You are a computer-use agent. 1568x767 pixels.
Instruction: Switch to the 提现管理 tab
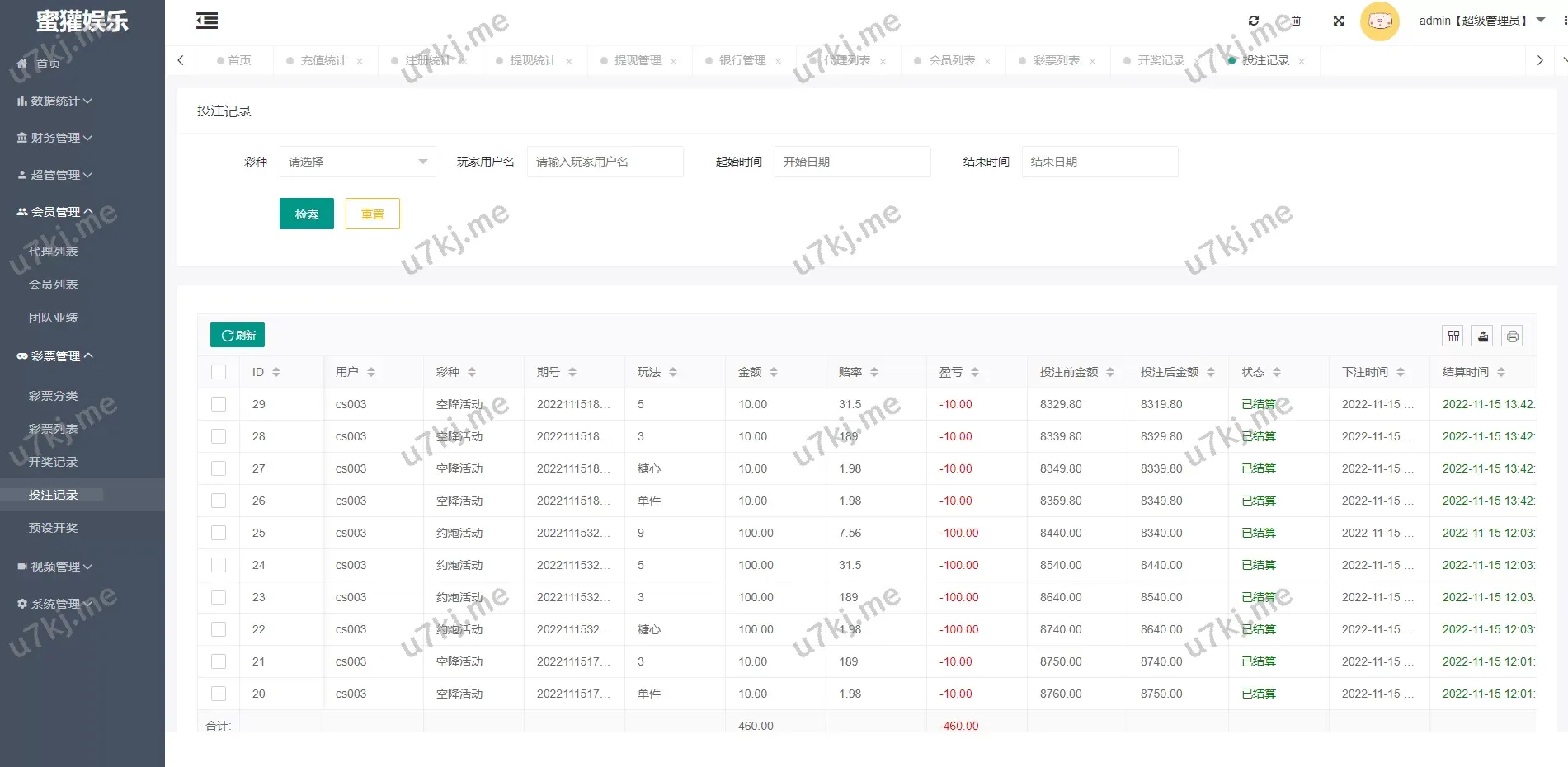coord(638,60)
